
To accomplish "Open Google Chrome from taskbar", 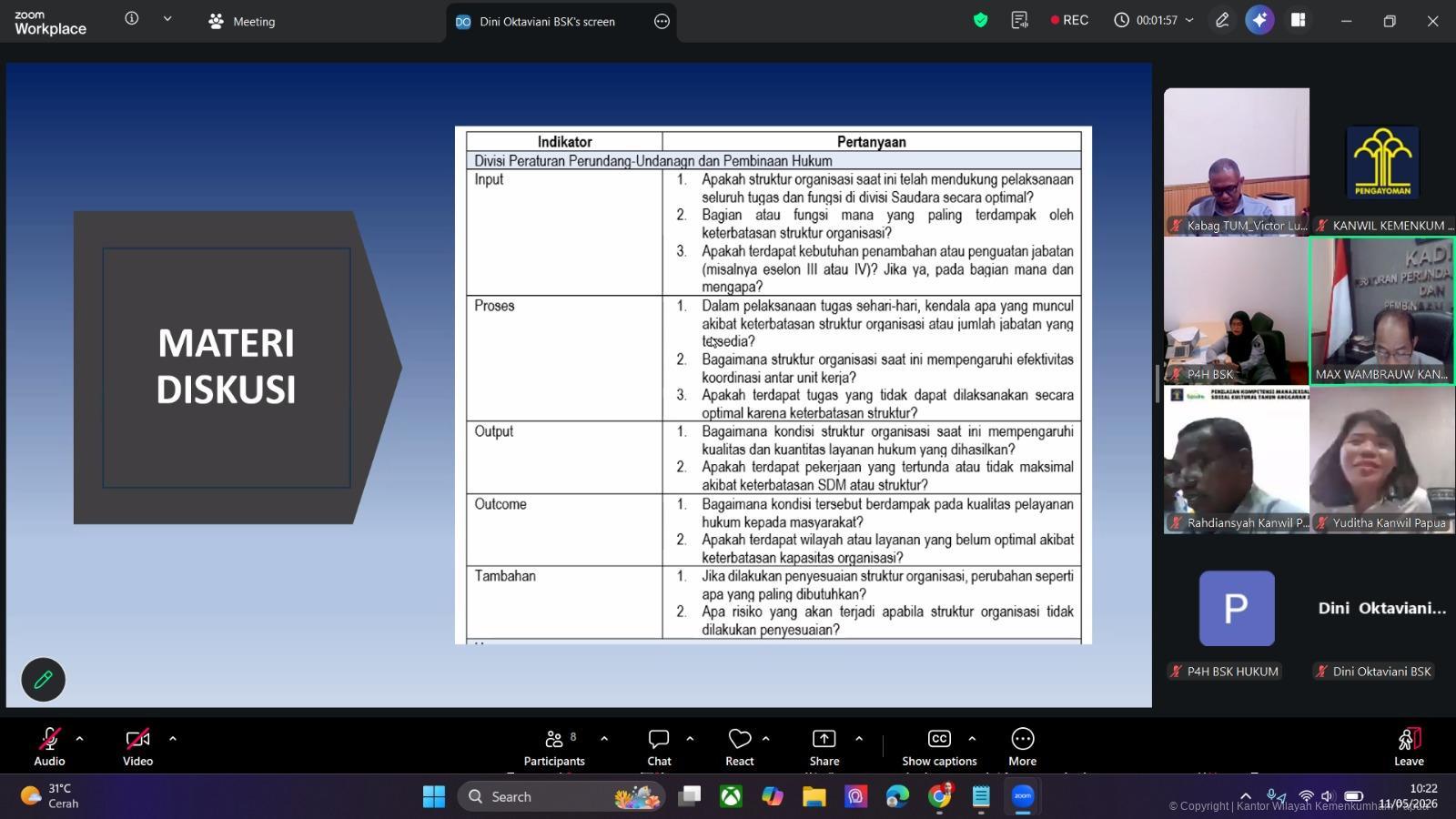I will click(x=939, y=796).
